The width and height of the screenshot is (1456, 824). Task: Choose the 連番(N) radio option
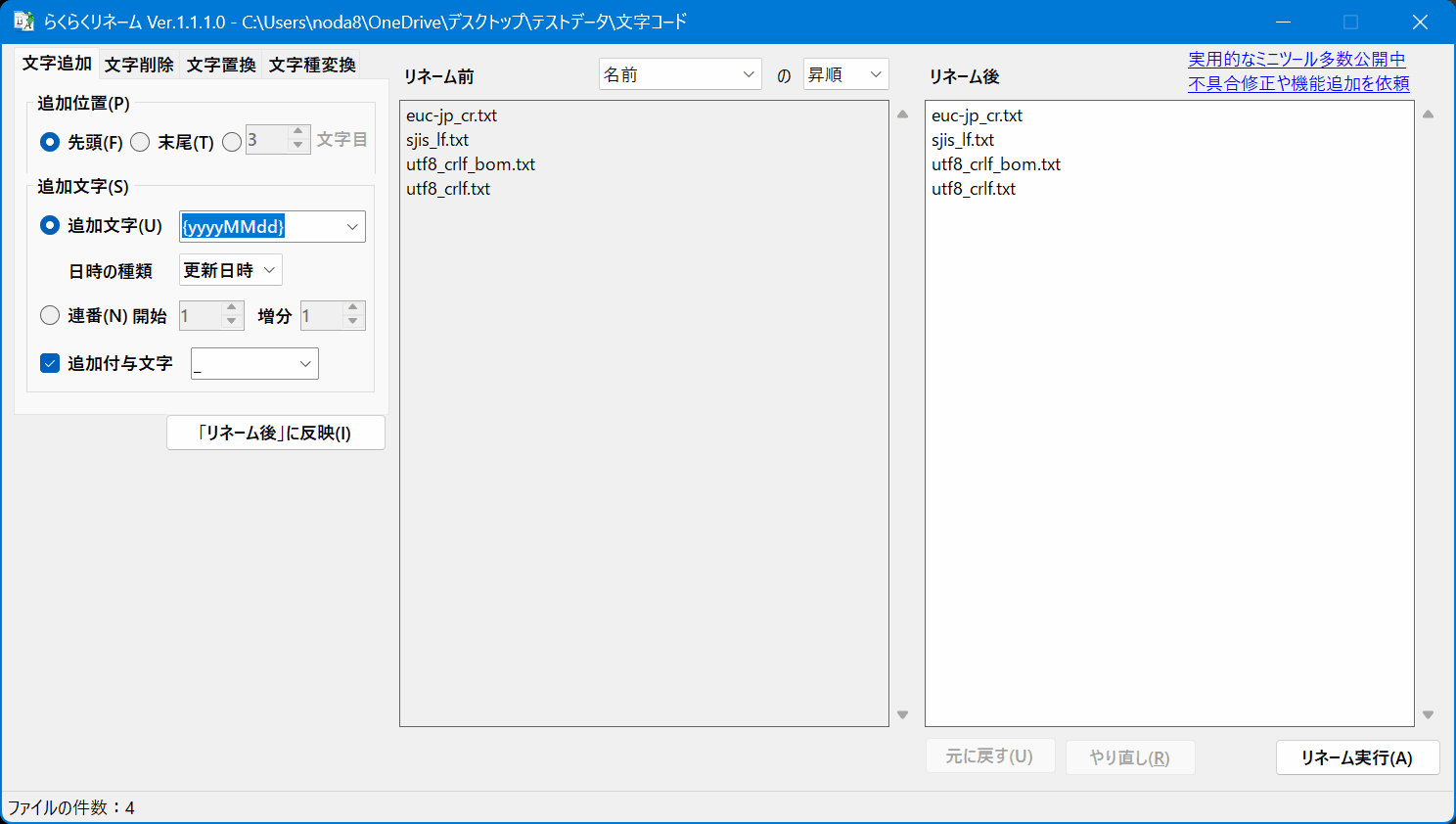(x=50, y=315)
